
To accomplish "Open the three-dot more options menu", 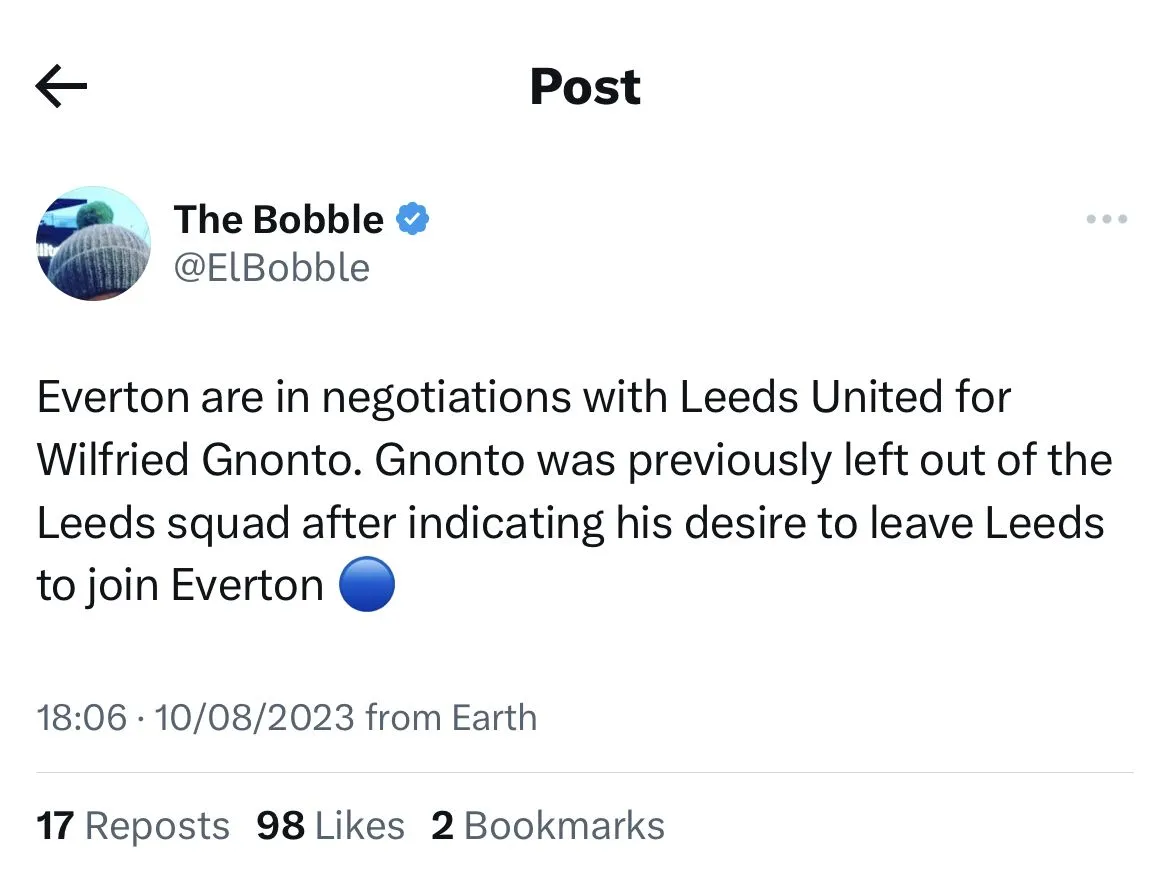I will [x=1108, y=219].
